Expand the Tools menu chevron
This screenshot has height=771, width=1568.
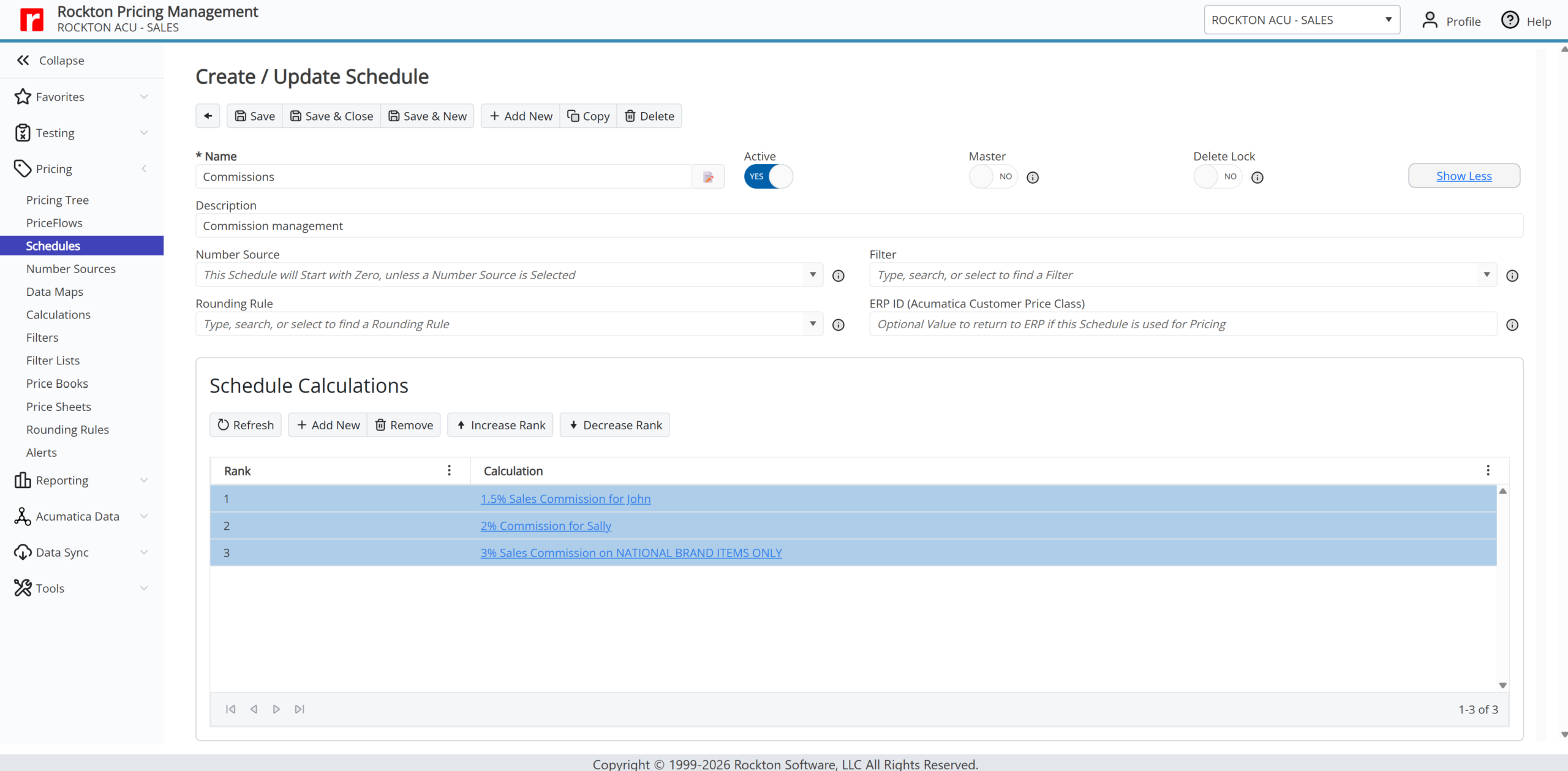tap(144, 588)
